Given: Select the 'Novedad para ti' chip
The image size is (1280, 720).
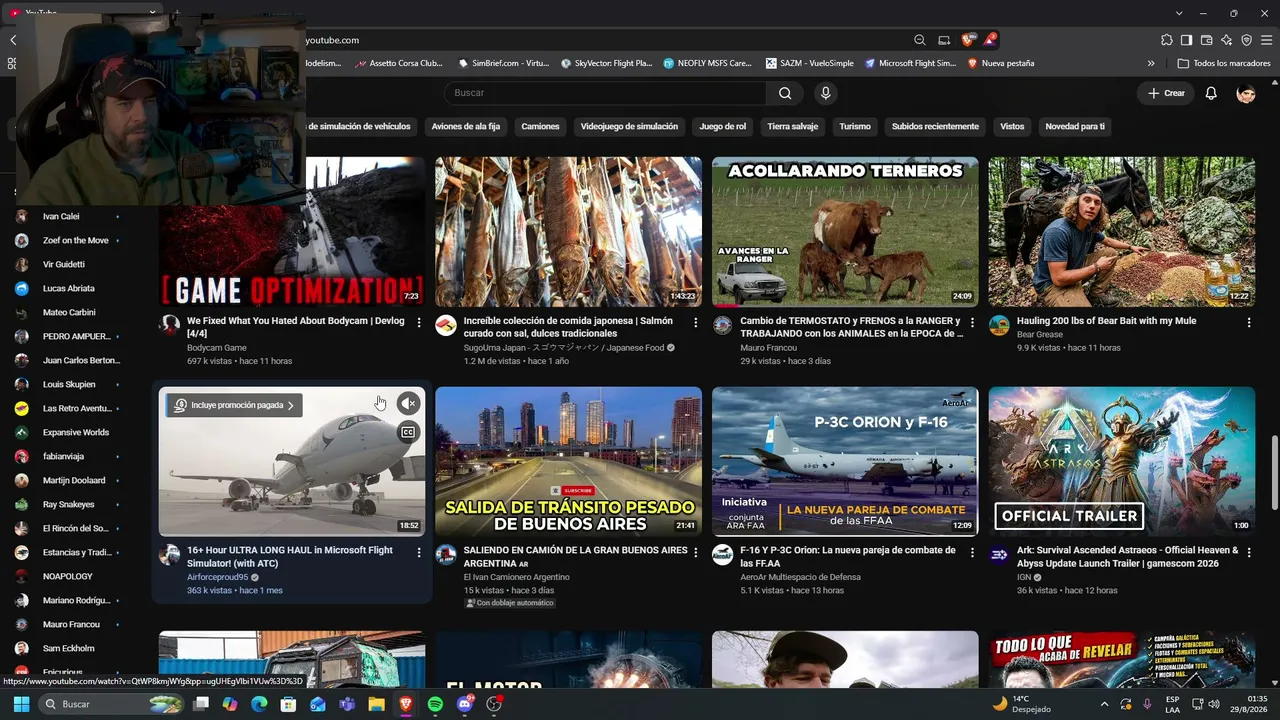Looking at the screenshot, I should pos(1075,126).
